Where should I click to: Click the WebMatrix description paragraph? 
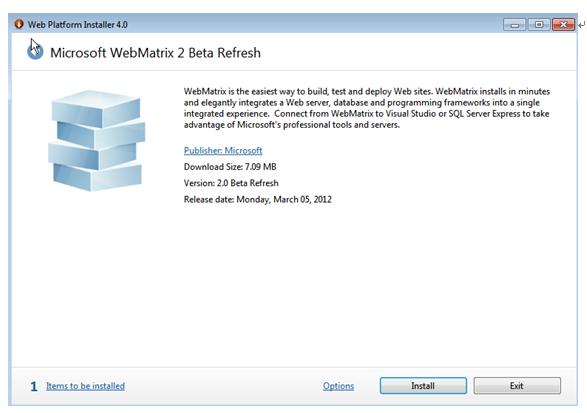click(x=367, y=108)
